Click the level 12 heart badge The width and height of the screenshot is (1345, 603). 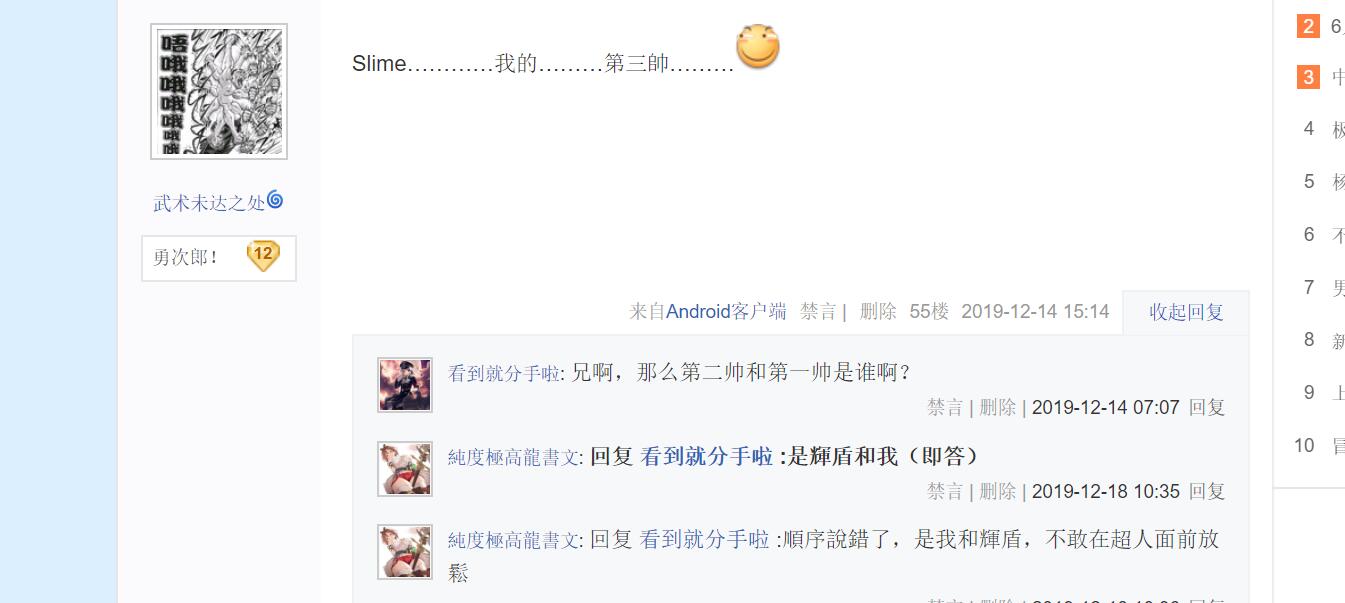(x=263, y=256)
